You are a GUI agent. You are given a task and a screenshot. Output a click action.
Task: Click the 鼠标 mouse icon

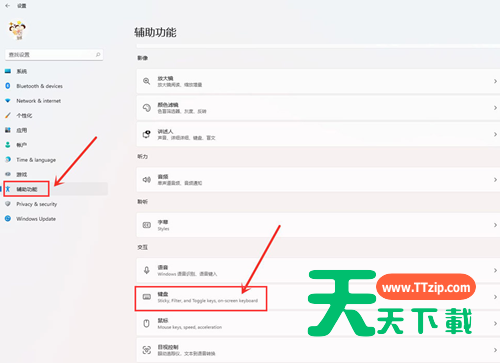point(146,323)
